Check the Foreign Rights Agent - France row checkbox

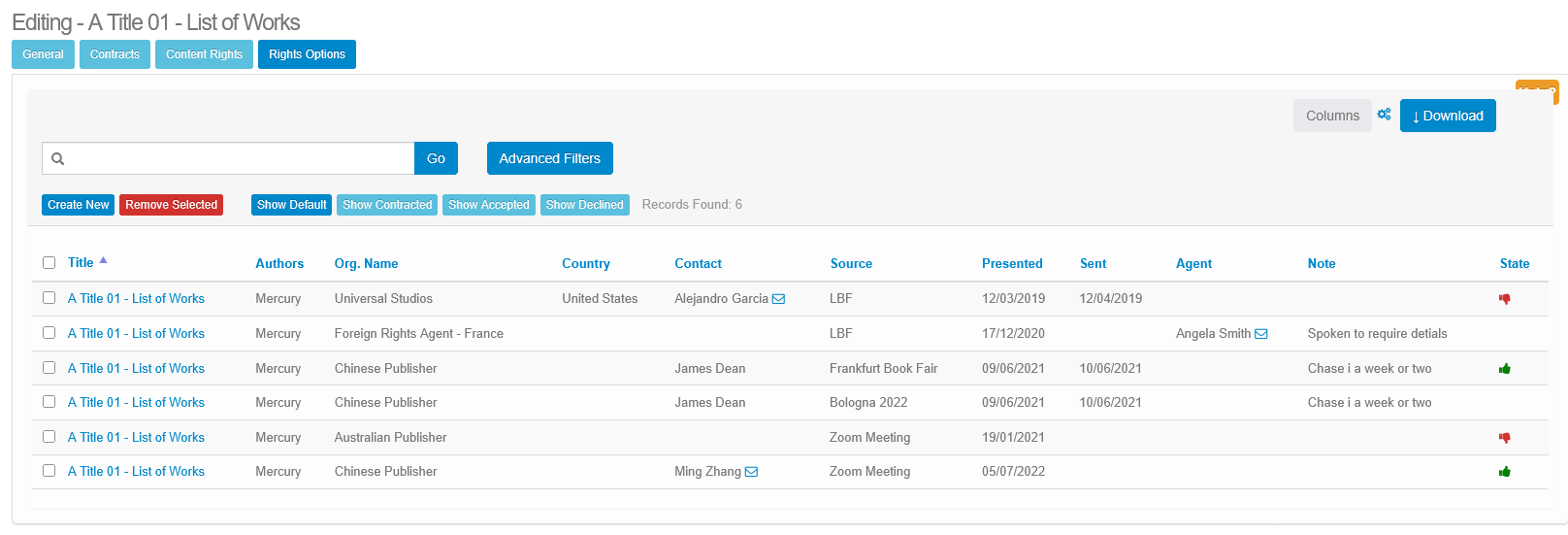49,332
